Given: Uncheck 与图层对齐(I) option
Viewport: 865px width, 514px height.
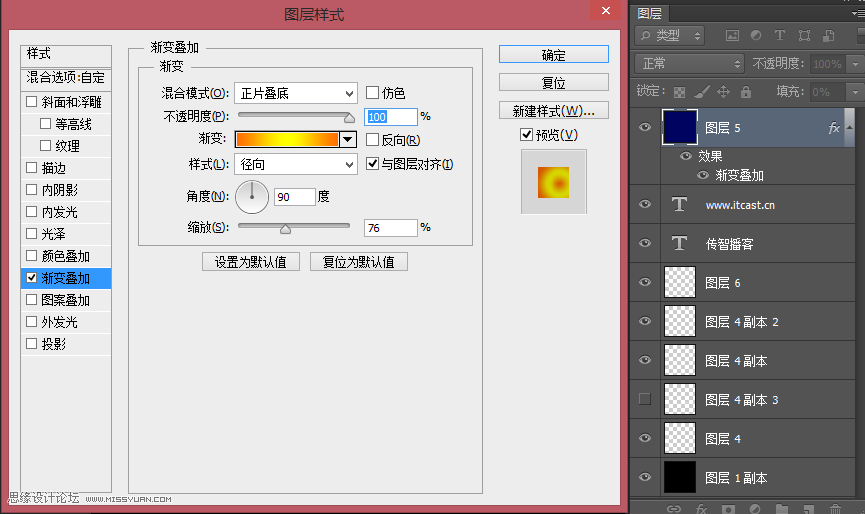Looking at the screenshot, I should (372, 164).
